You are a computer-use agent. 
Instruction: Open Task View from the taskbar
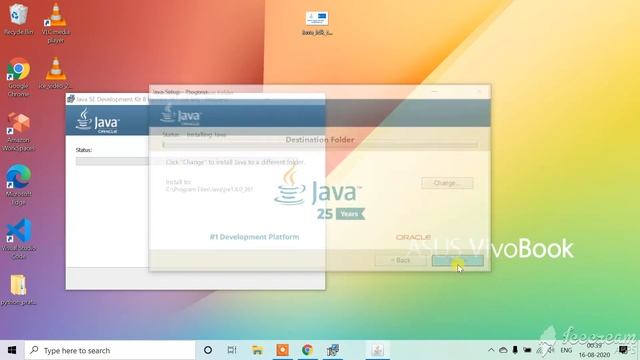coord(232,350)
